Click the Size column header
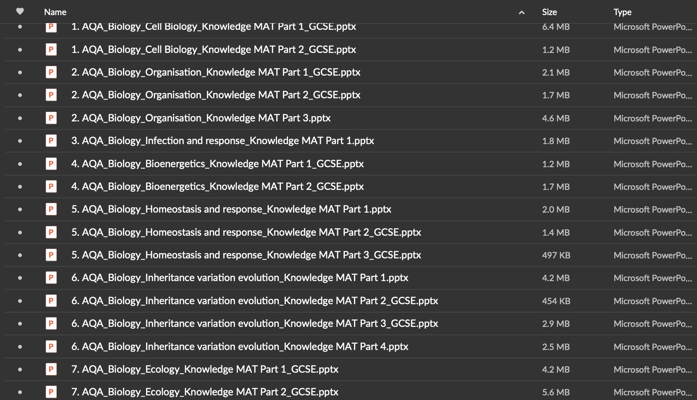697x400 pixels. [549, 12]
